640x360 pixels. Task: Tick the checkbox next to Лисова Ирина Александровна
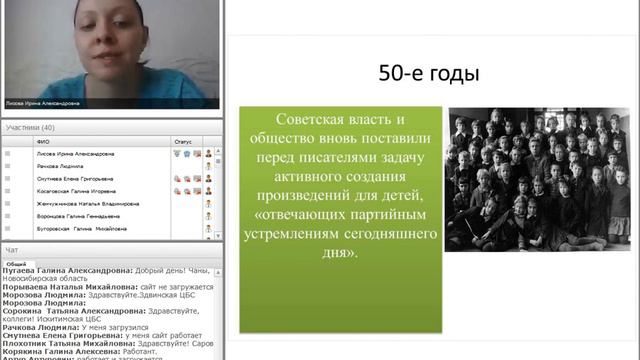[7, 153]
